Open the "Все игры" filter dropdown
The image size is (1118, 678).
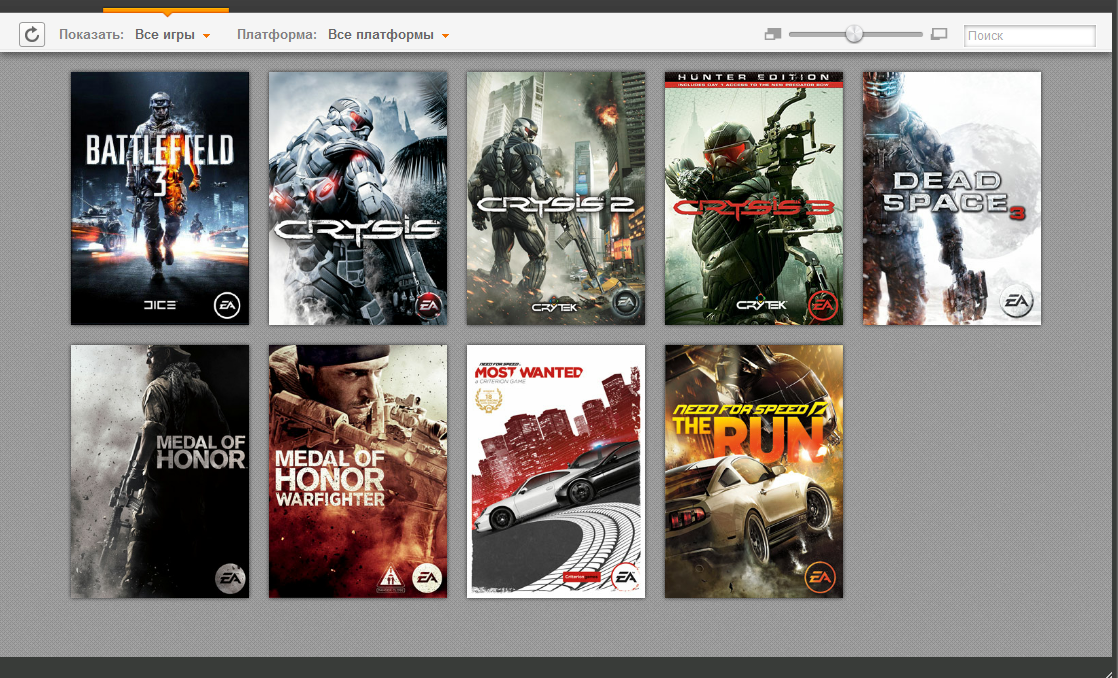173,35
